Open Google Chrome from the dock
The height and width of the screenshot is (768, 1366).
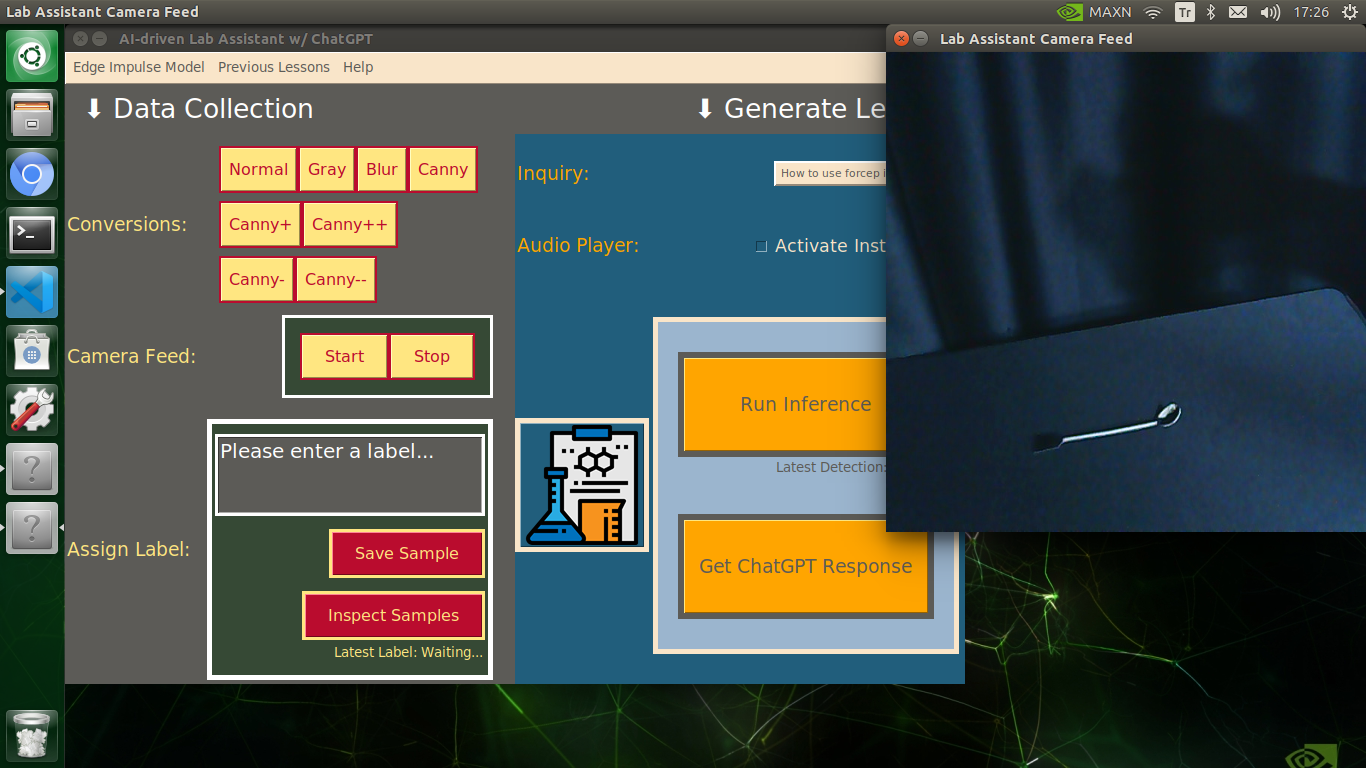(32, 175)
